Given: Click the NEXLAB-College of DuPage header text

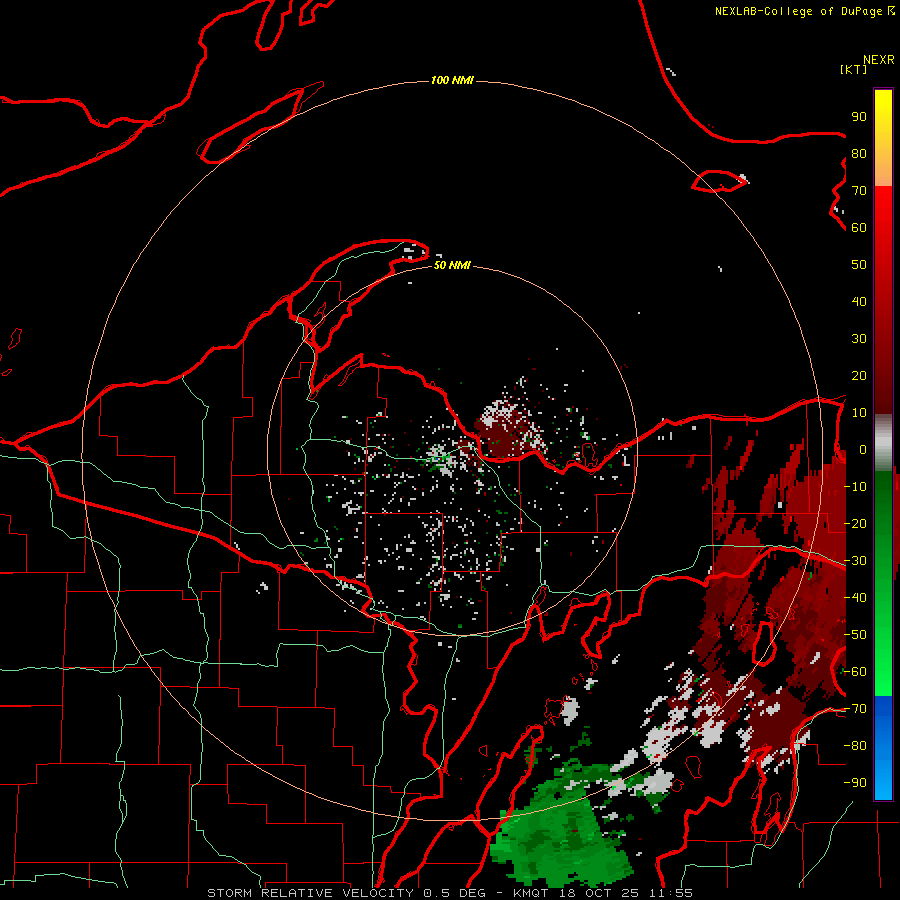Looking at the screenshot, I should tap(805, 11).
